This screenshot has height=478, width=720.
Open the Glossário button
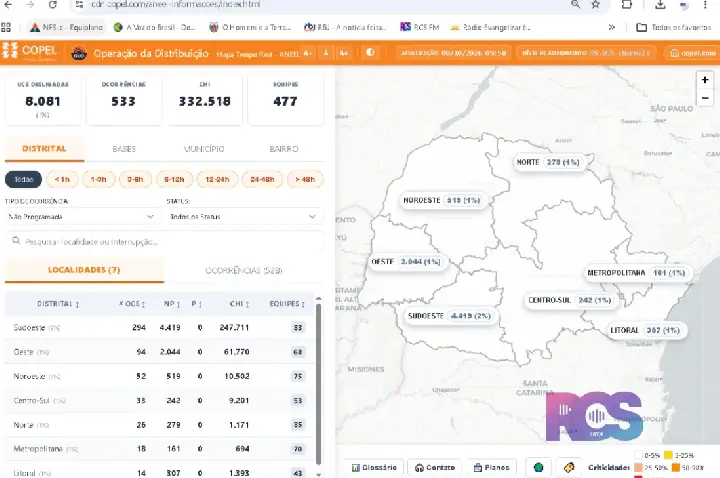click(374, 467)
